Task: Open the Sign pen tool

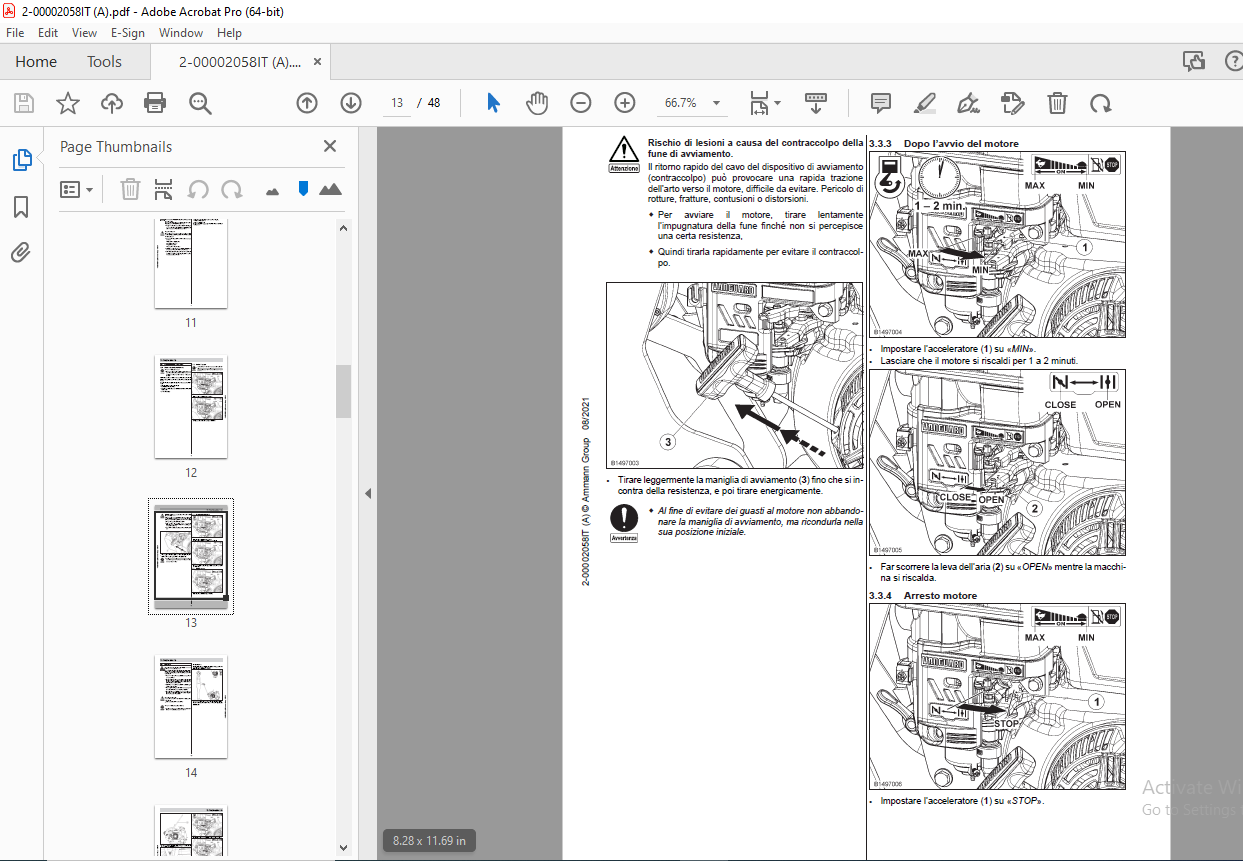Action: [x=968, y=103]
